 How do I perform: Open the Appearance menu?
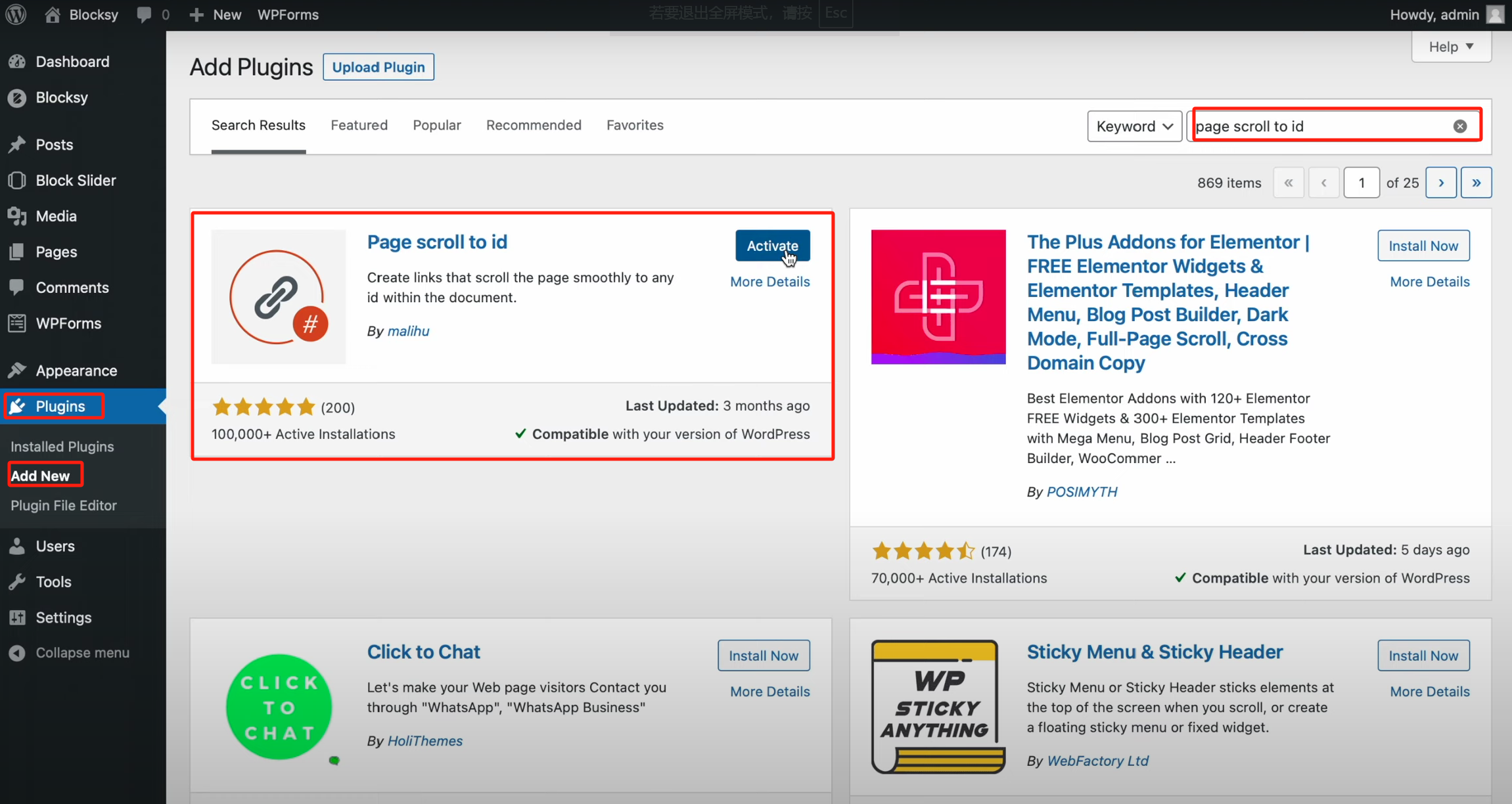pyautogui.click(x=76, y=370)
